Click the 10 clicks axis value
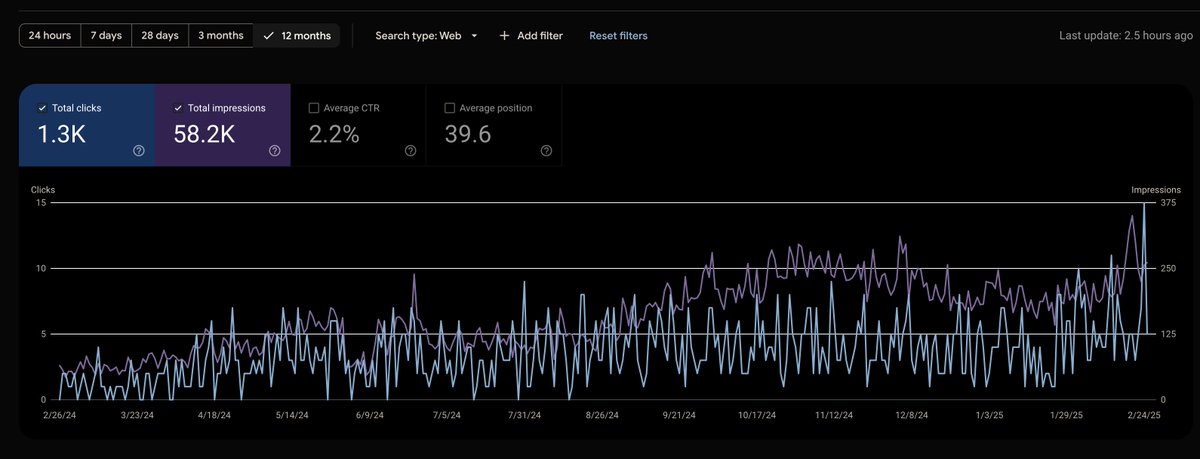The height and width of the screenshot is (459, 1200). pyautogui.click(x=40, y=268)
